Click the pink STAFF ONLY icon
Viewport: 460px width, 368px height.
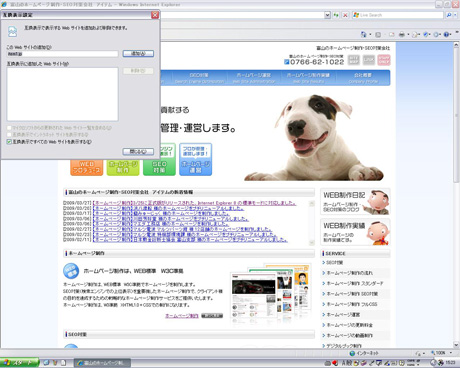point(384,60)
